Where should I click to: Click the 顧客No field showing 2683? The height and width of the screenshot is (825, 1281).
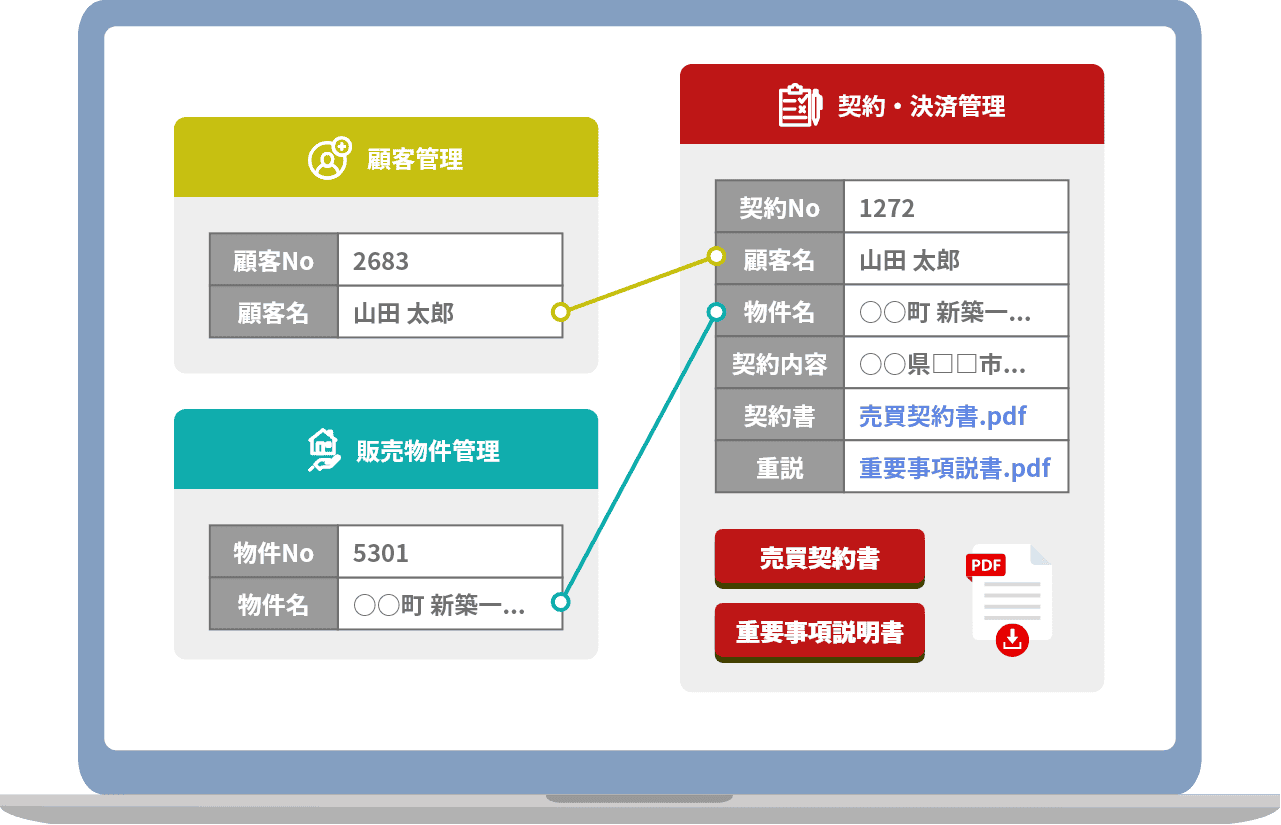click(x=449, y=261)
